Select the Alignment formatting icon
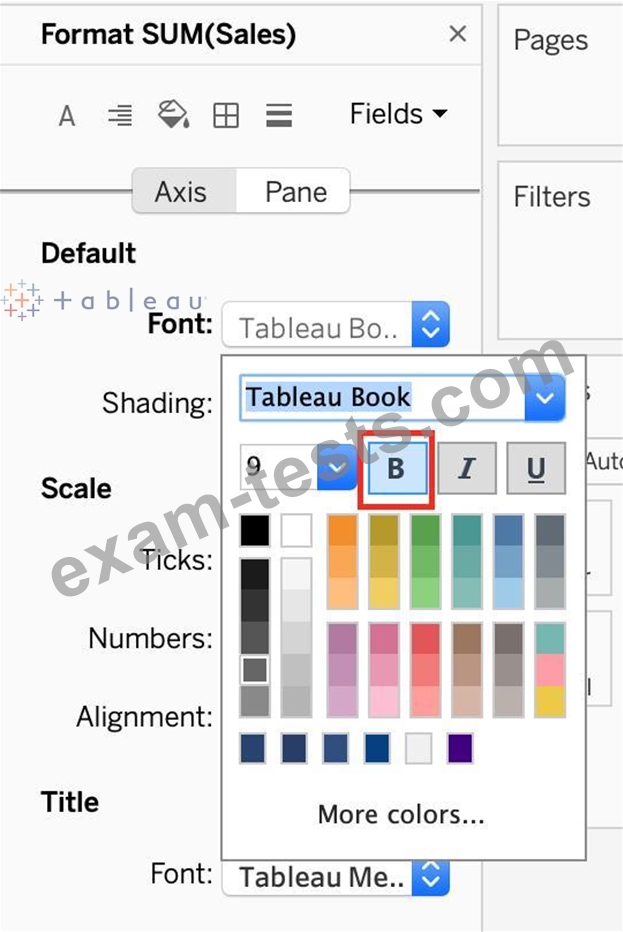This screenshot has height=932, width=623. (x=120, y=116)
